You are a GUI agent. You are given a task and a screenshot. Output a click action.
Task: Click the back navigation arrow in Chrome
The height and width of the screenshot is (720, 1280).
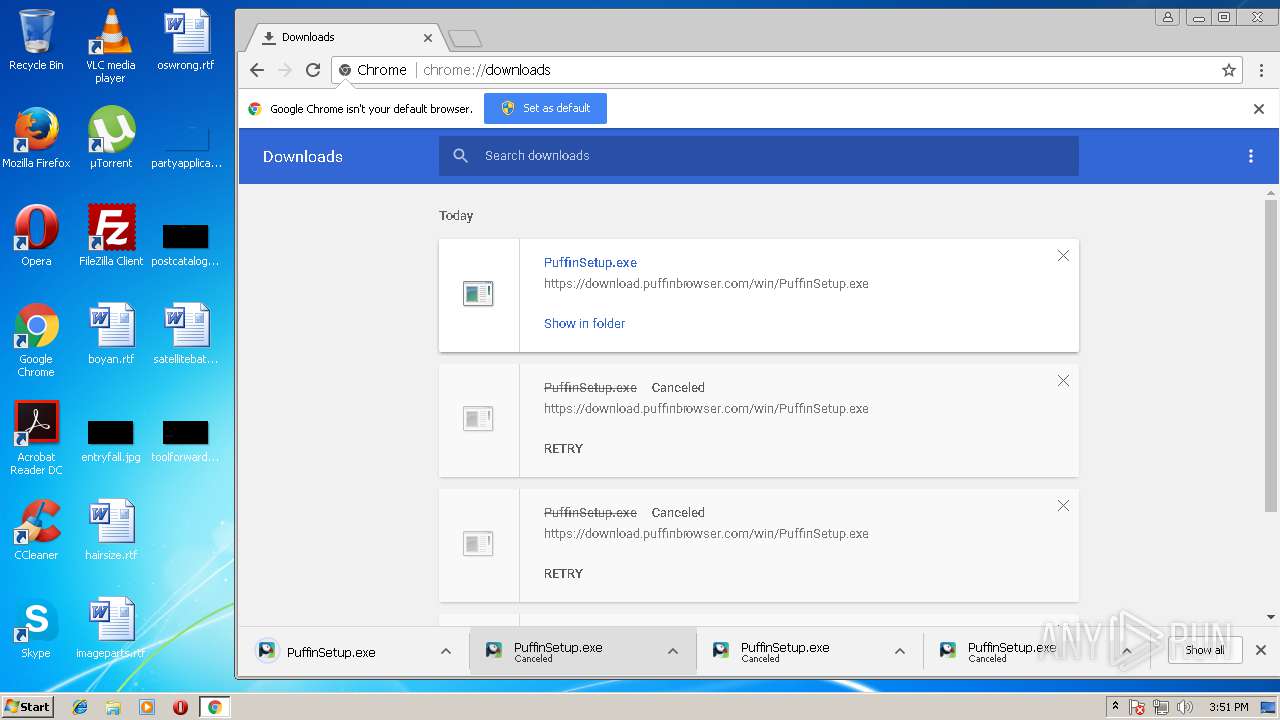click(257, 70)
